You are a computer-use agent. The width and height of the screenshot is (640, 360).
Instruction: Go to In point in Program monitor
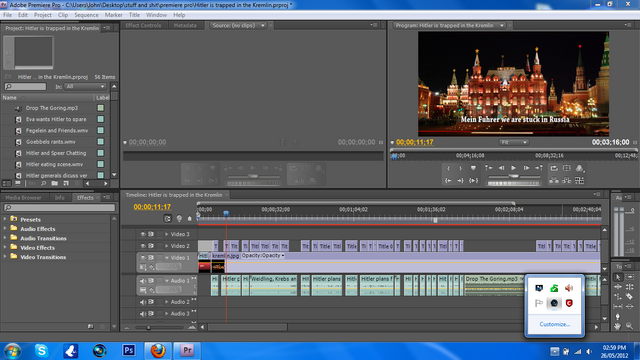point(448,180)
